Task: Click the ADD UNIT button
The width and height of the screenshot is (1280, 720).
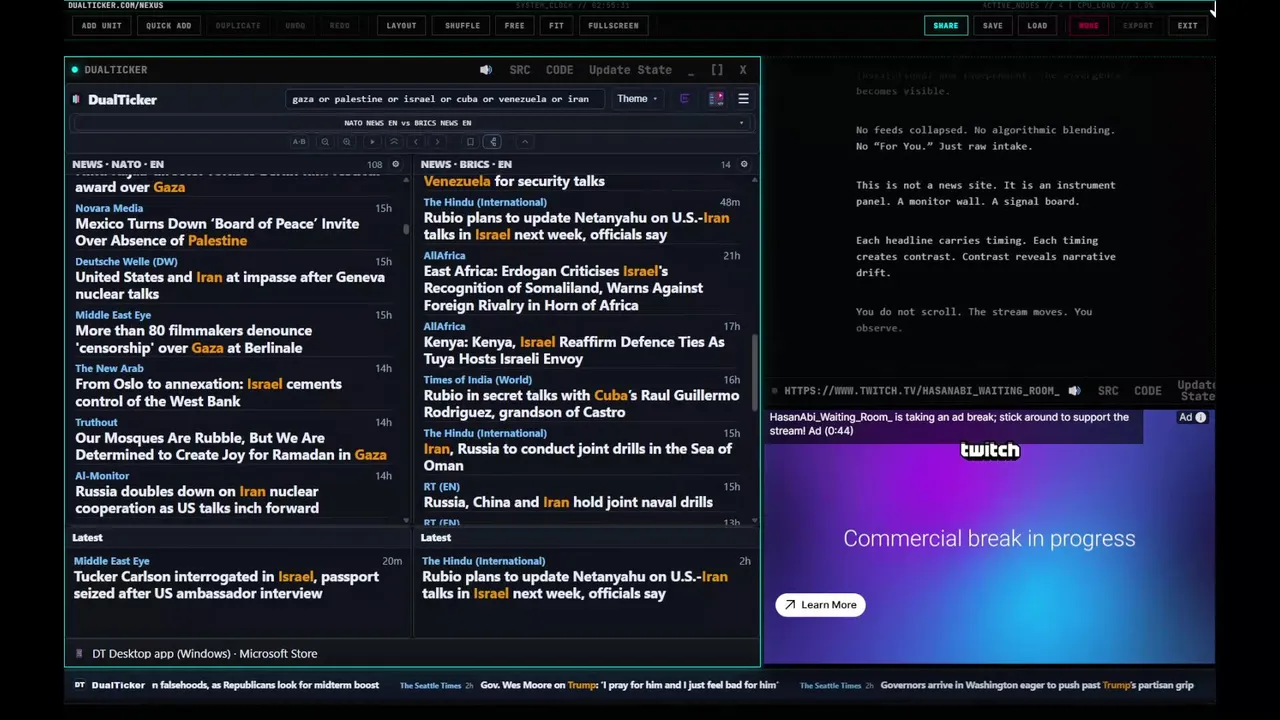Action: tap(102, 26)
